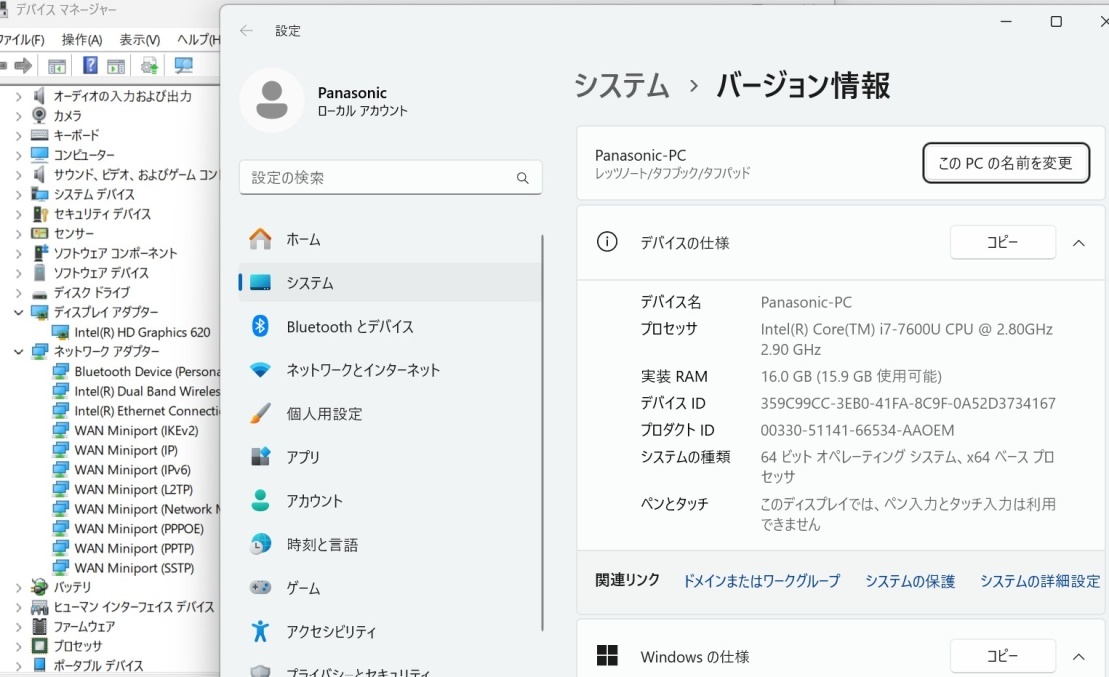Click the ディスク ドライブ icon
The image size is (1109, 677).
pyautogui.click(x=40, y=293)
